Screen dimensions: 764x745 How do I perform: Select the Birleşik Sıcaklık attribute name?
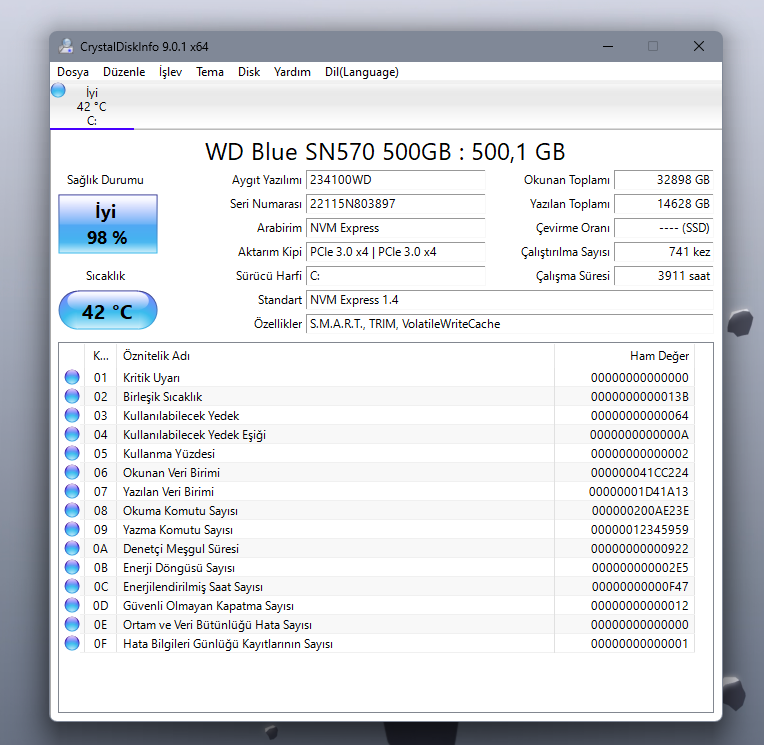point(162,397)
